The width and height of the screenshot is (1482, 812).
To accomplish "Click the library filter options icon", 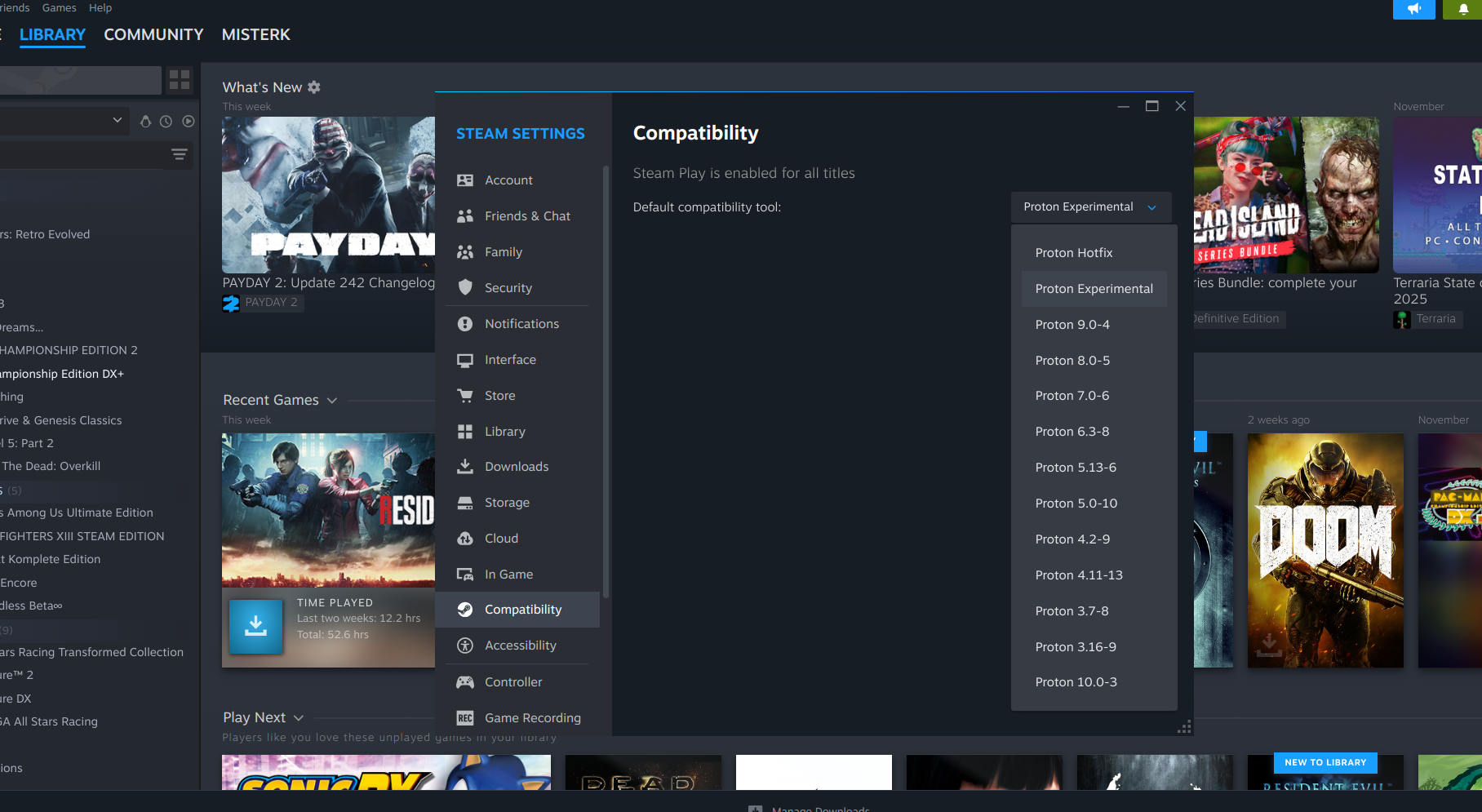I will (180, 154).
